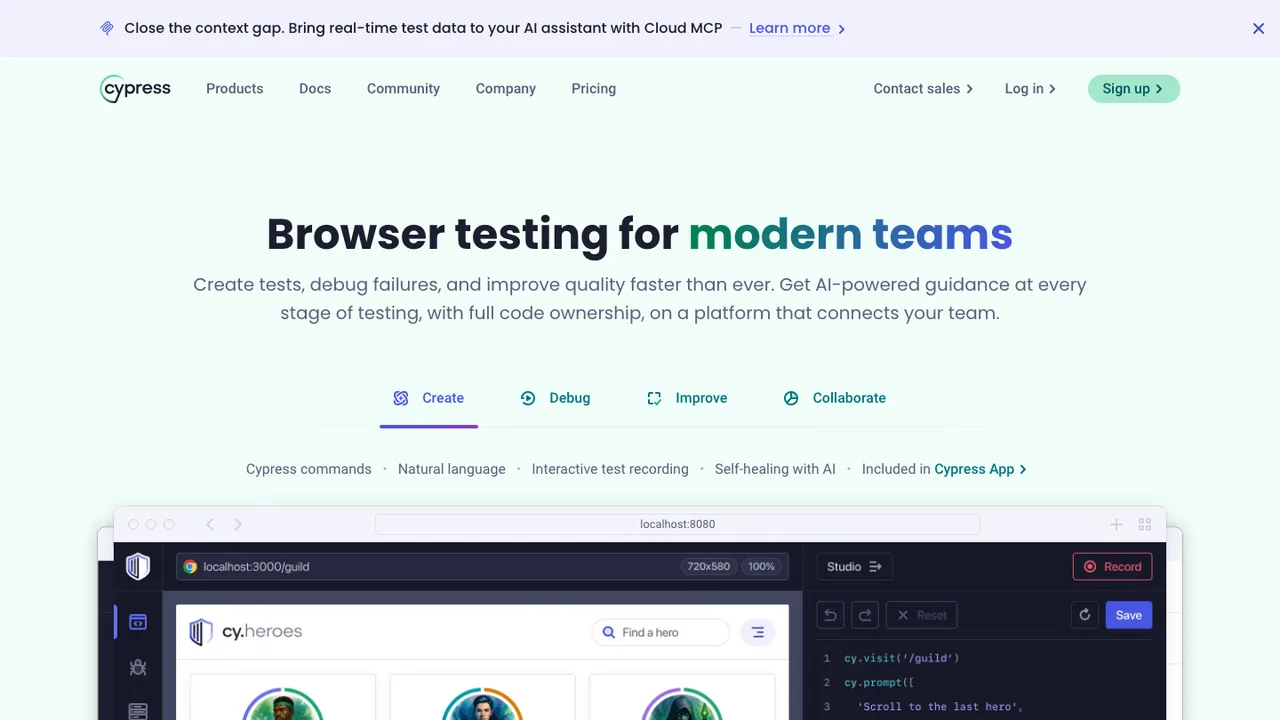Click the Studio refresh icon

point(1084,615)
